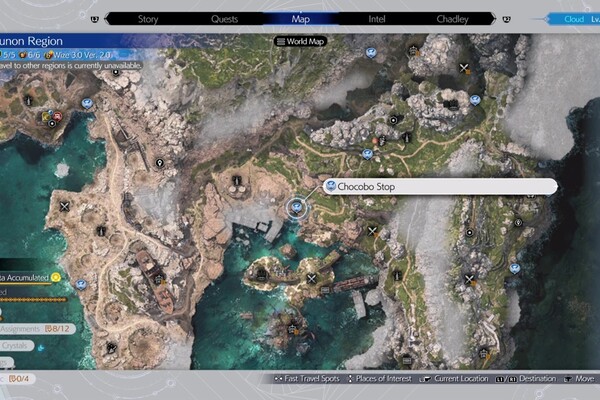Click circle marker in the central rocky hills
The height and width of the screenshot is (400, 600).
click(x=393, y=120)
